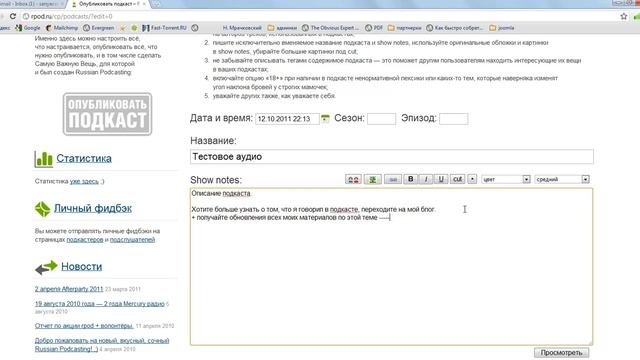640x360 pixels.
Task: Click the browser address bar
Action: (x=318, y=16)
